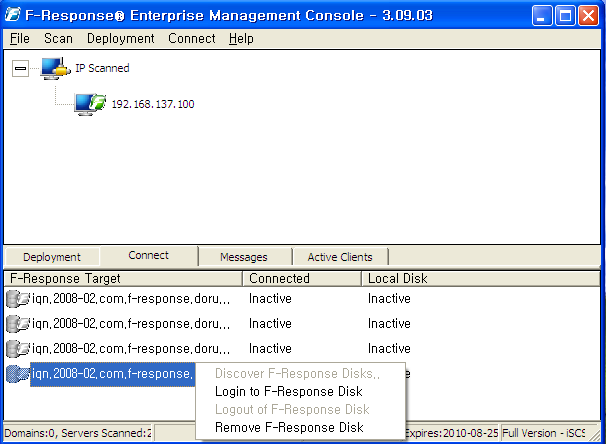Switch to the Messages tab
This screenshot has height=444, width=606.
243,257
